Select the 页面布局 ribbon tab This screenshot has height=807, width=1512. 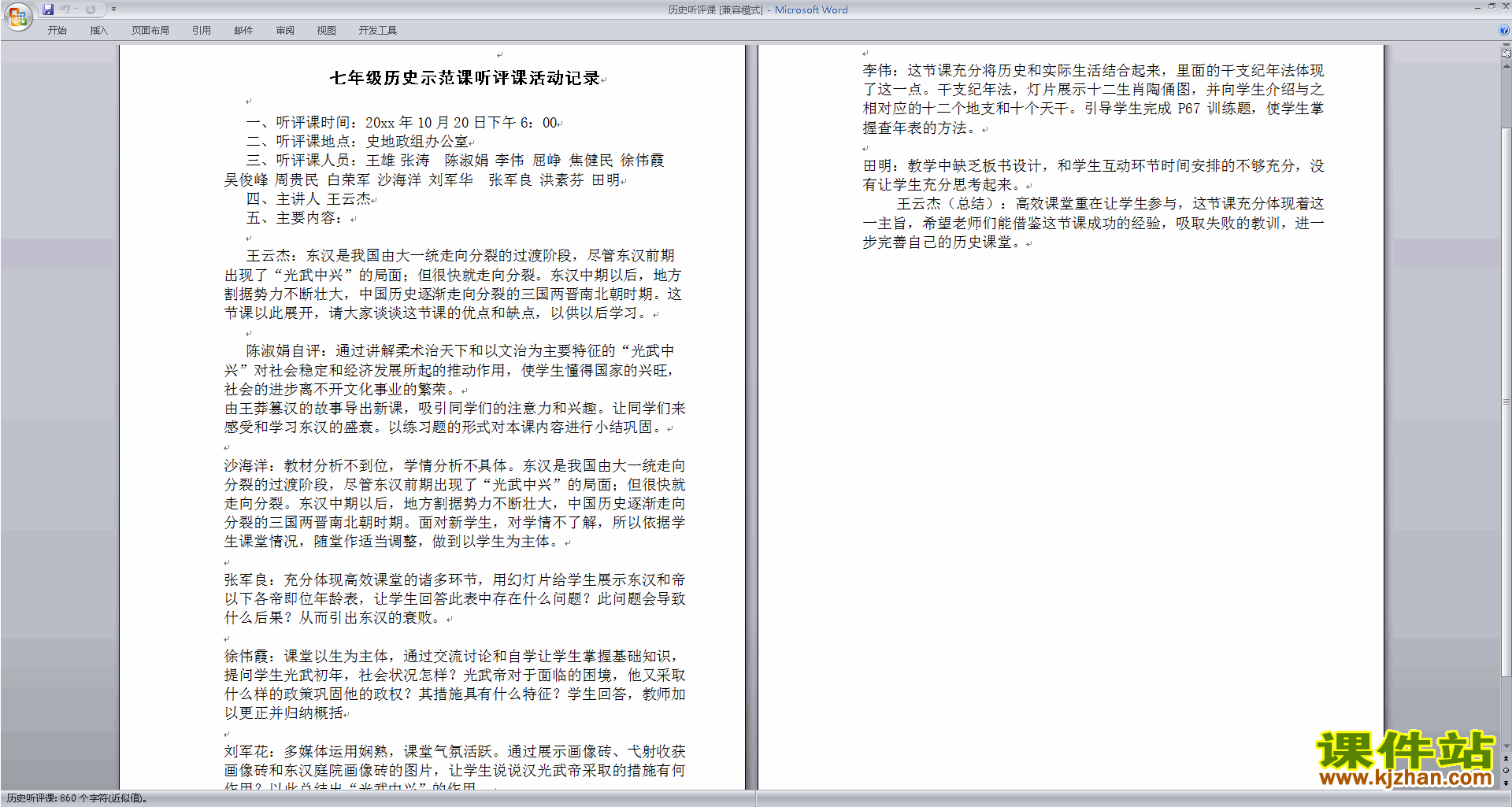150,31
